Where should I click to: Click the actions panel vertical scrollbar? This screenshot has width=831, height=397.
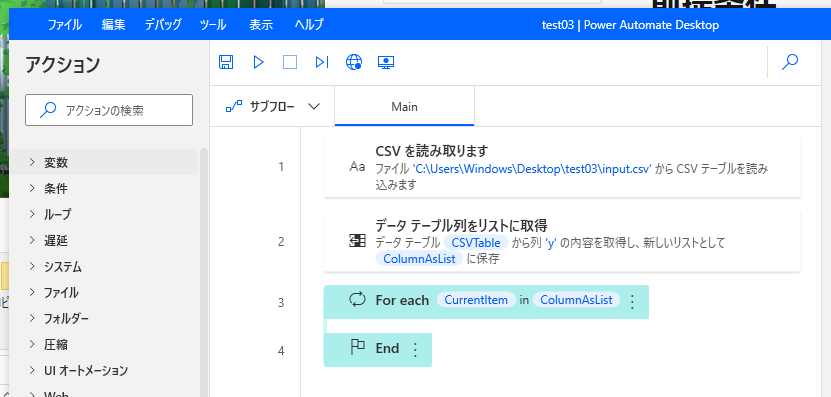point(204,273)
